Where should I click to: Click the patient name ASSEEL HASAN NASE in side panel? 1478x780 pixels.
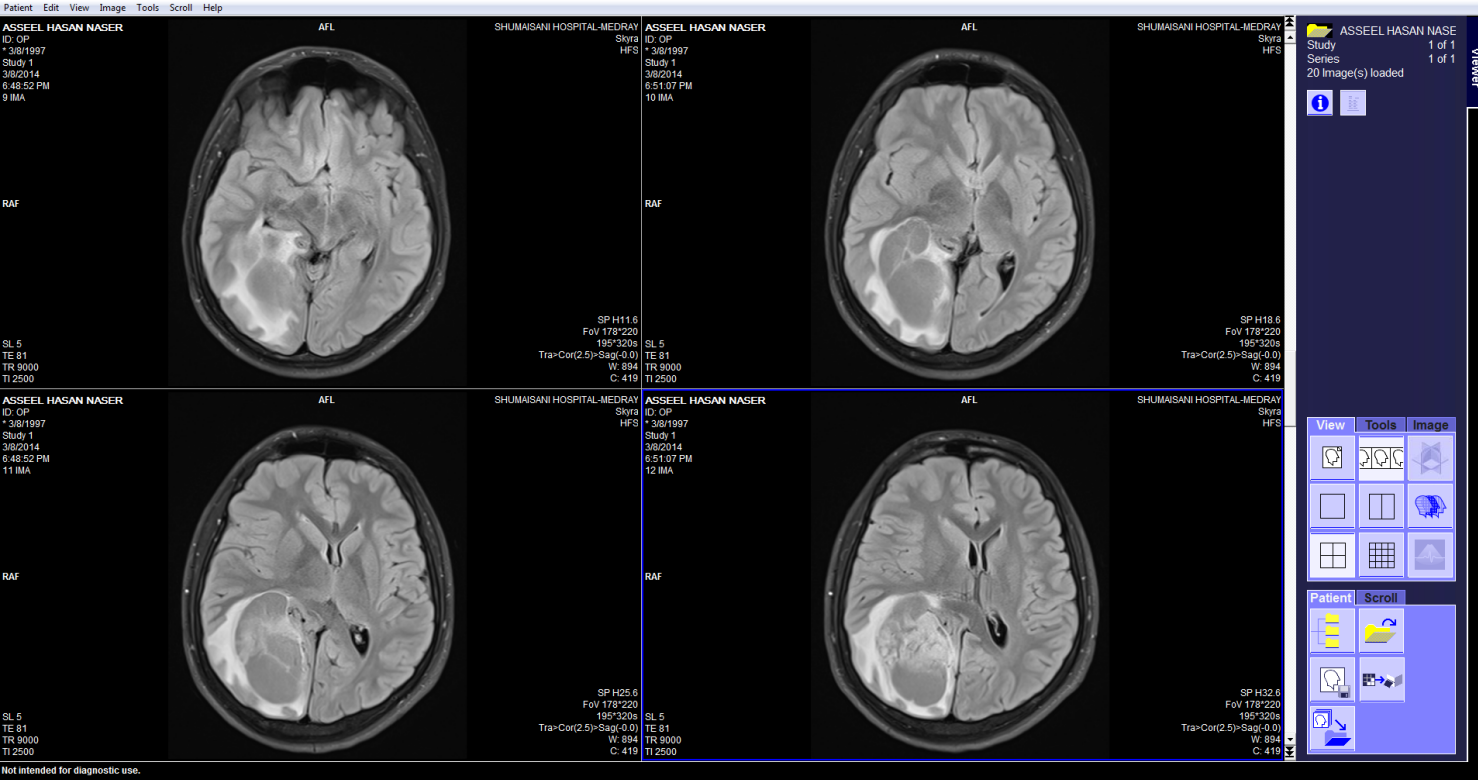1398,31
